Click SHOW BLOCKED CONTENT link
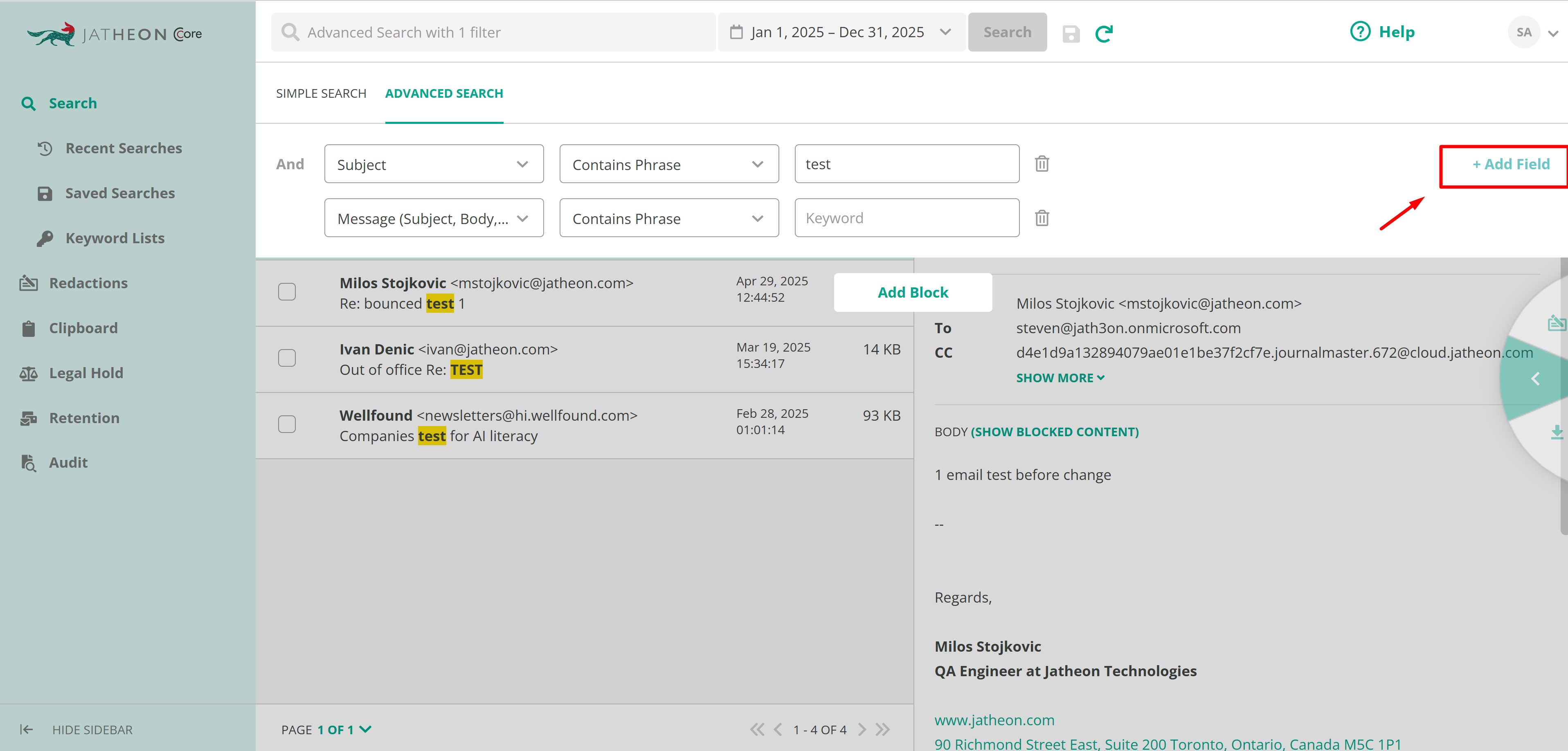This screenshot has width=1568, height=751. pyautogui.click(x=1055, y=432)
